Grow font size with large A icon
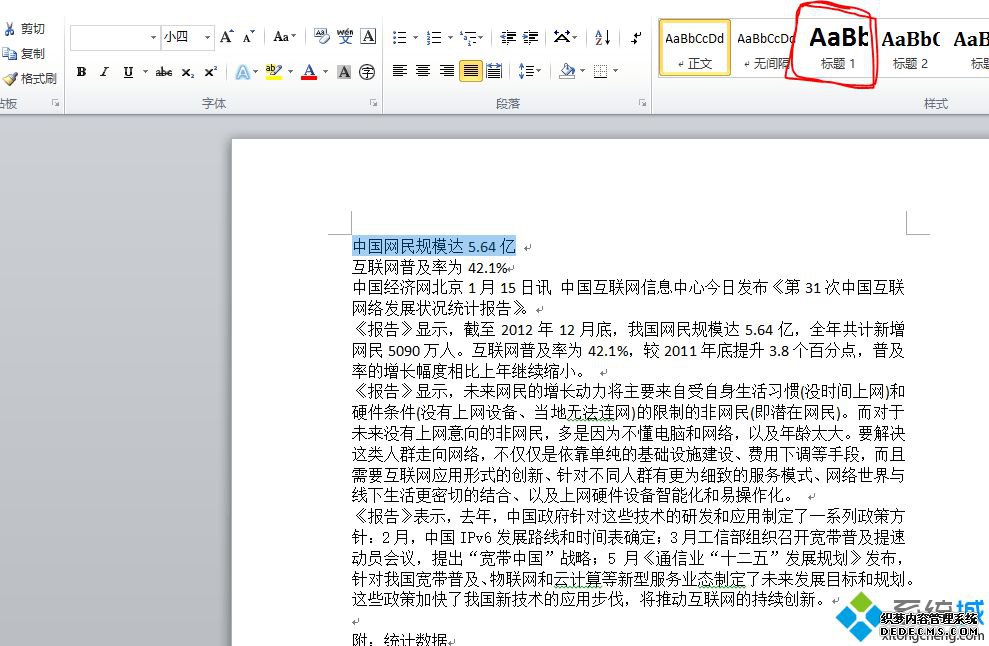The width and height of the screenshot is (989, 646). [226, 37]
